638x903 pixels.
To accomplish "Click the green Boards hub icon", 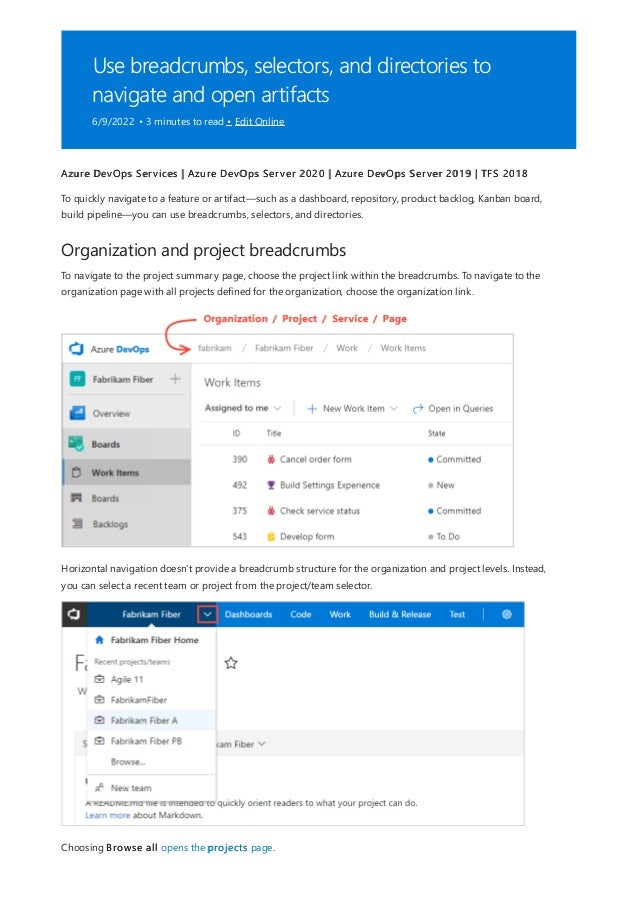I will point(77,443).
